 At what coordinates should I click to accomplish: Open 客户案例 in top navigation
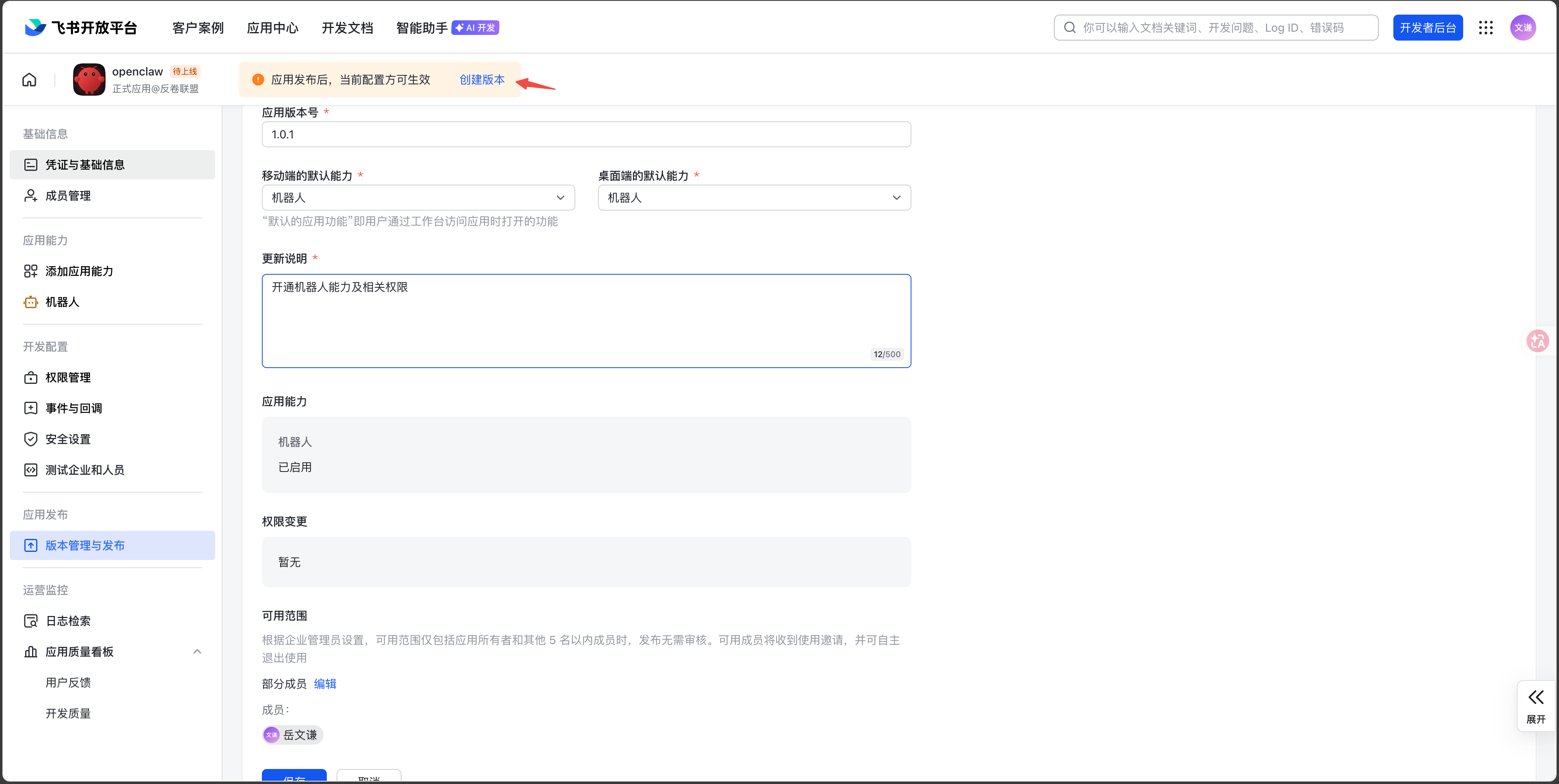pyautogui.click(x=198, y=28)
